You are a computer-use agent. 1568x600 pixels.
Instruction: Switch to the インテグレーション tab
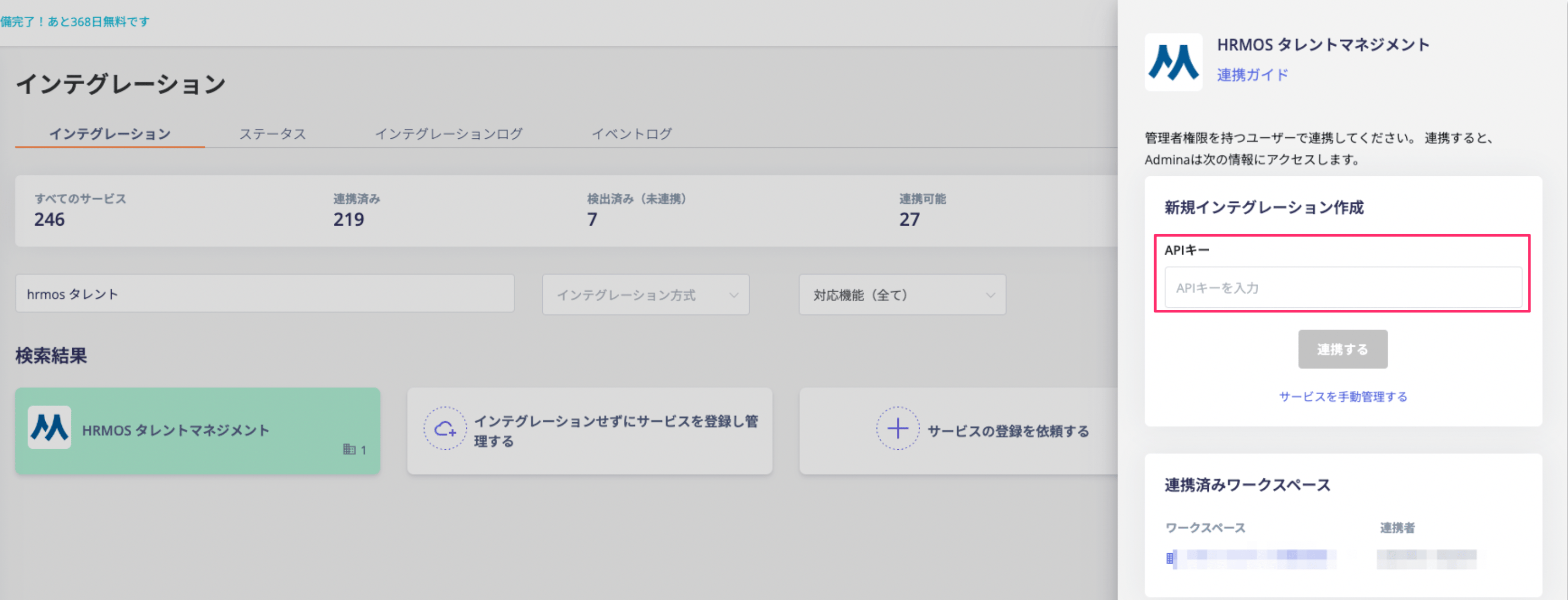click(110, 134)
